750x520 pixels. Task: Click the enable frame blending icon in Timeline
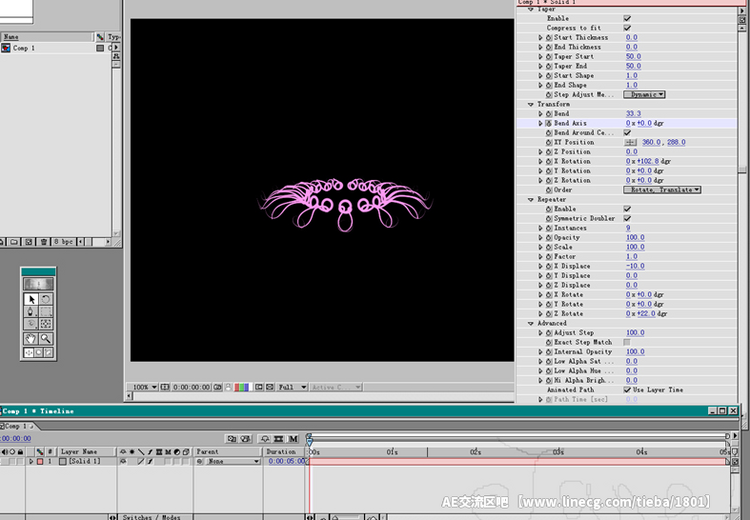click(x=279, y=439)
